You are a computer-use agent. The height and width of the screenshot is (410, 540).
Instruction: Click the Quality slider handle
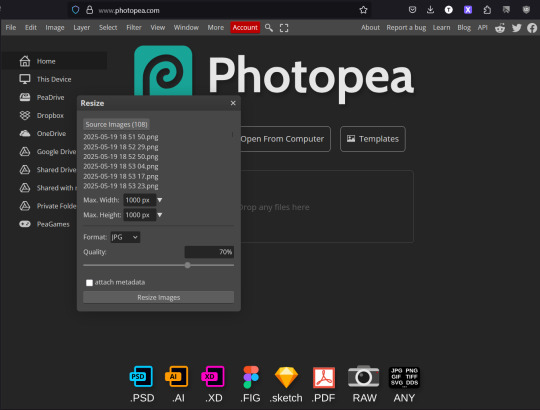[188, 265]
